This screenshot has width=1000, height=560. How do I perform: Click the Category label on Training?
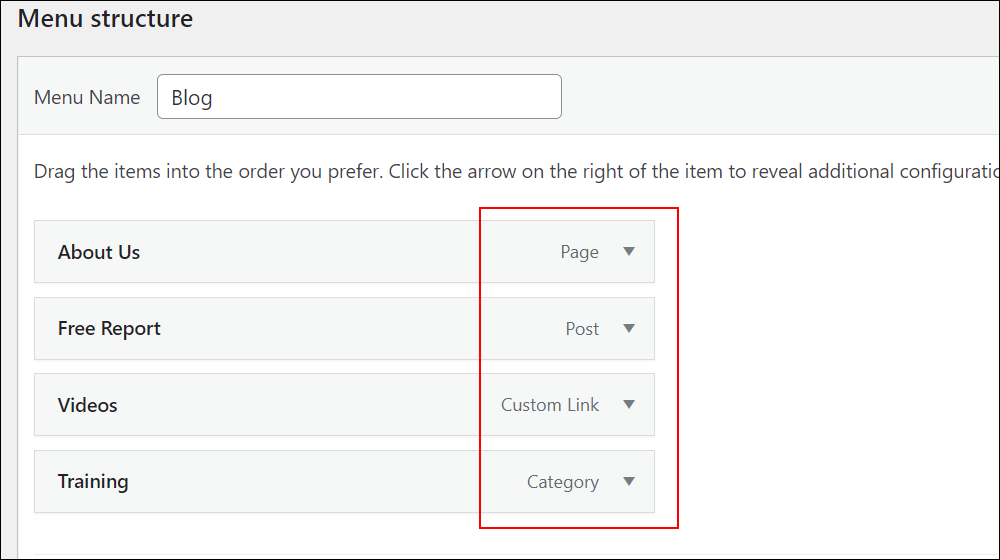pos(562,482)
